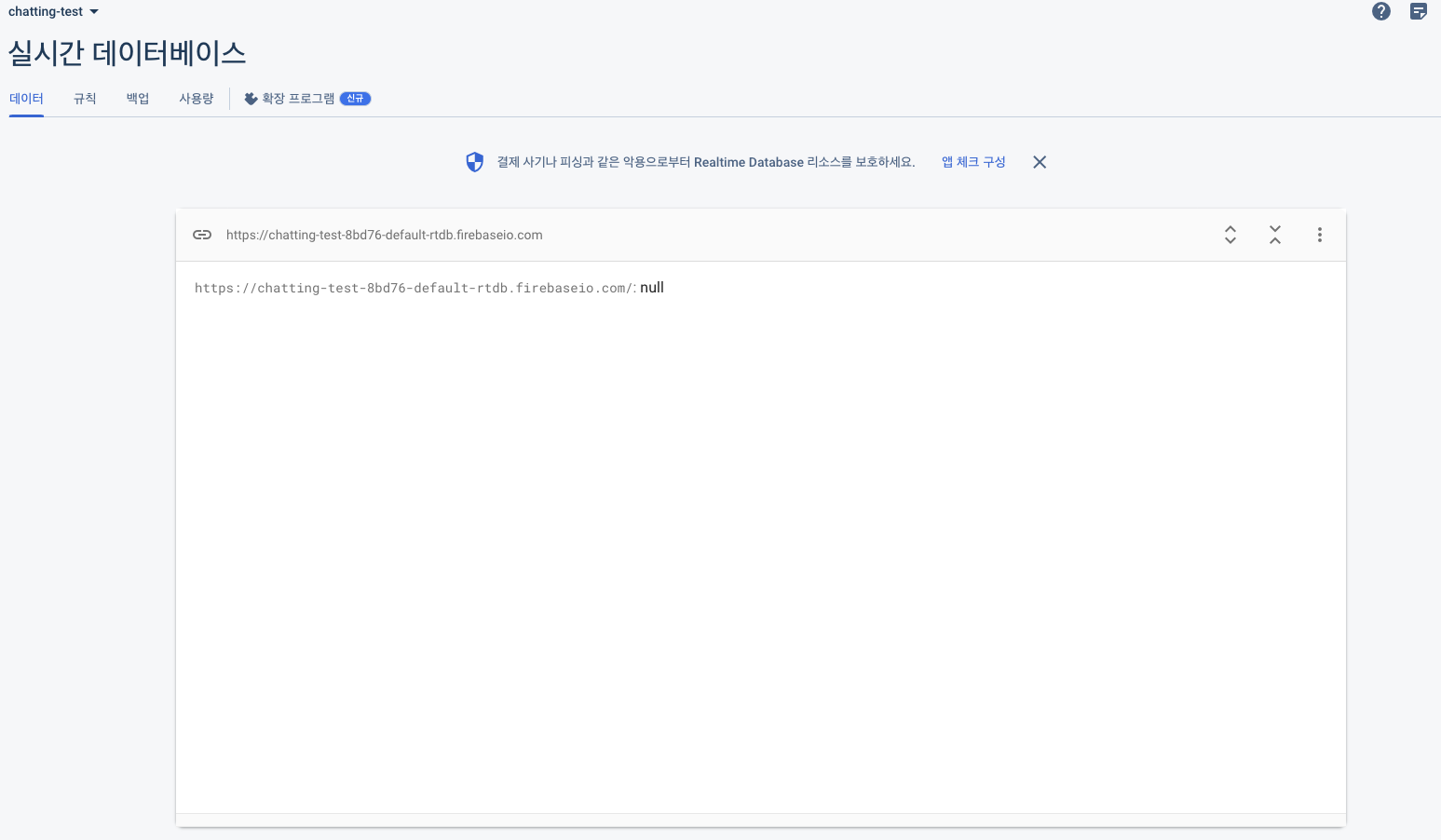
Task: Select the root database URL node
Action: pos(415,288)
